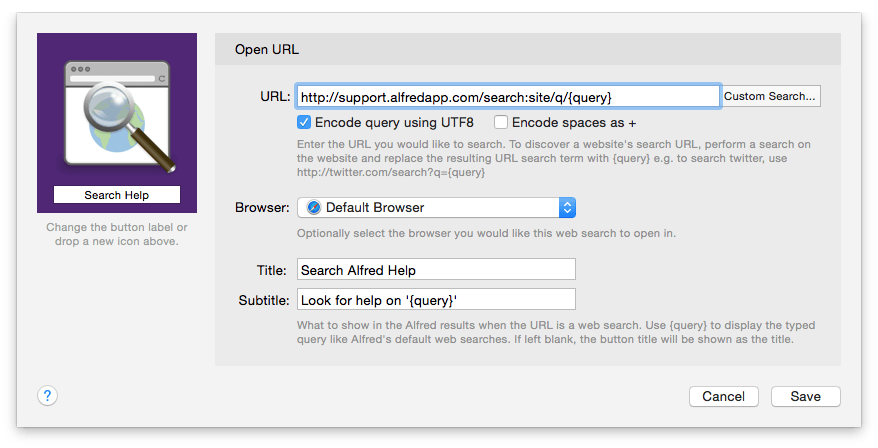The height and width of the screenshot is (448, 878).
Task: Click the 'Enter the URL you would like to search' hint
Action: coord(554,158)
